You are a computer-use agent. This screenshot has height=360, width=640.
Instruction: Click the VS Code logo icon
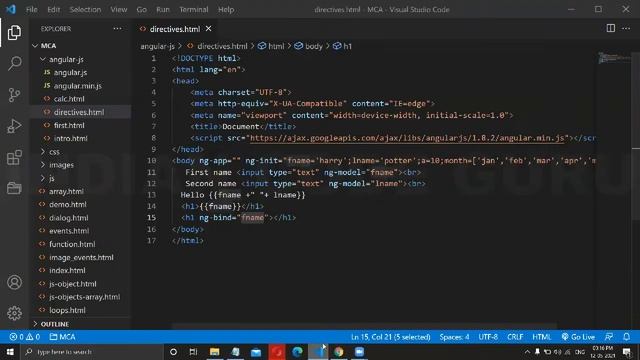pos(11,9)
